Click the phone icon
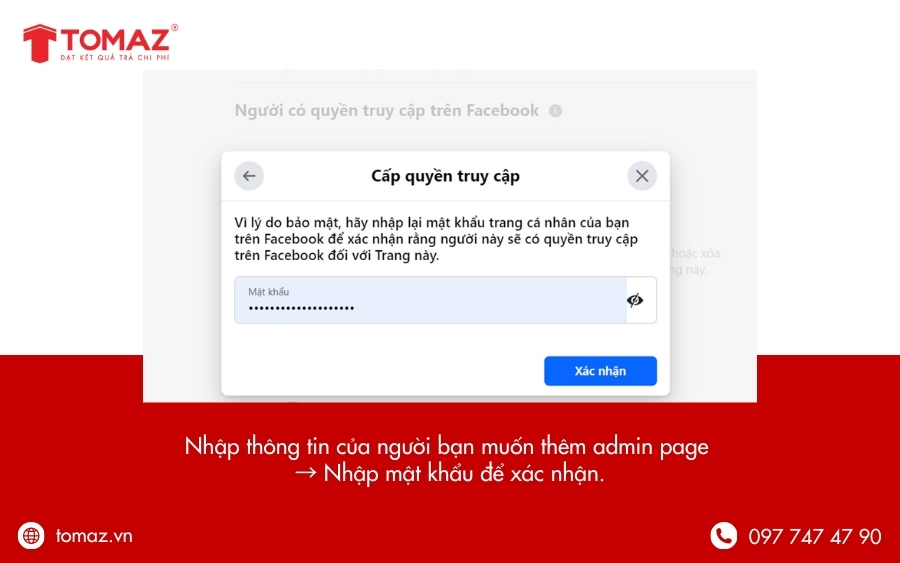900x563 pixels. click(723, 535)
